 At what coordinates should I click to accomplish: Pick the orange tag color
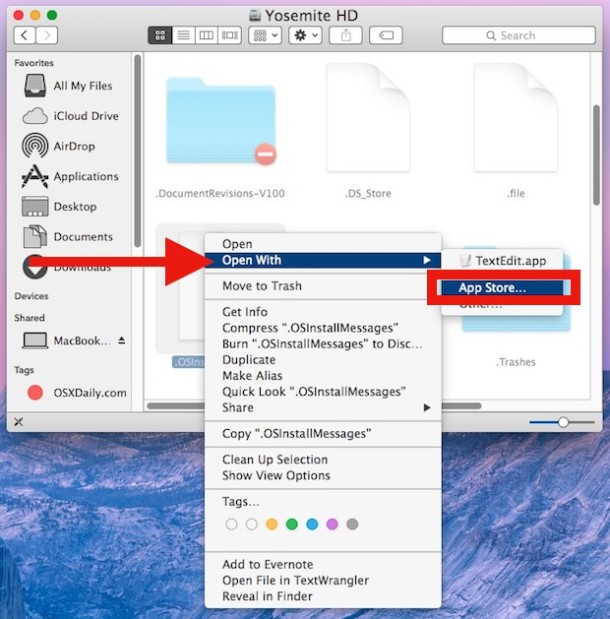272,524
